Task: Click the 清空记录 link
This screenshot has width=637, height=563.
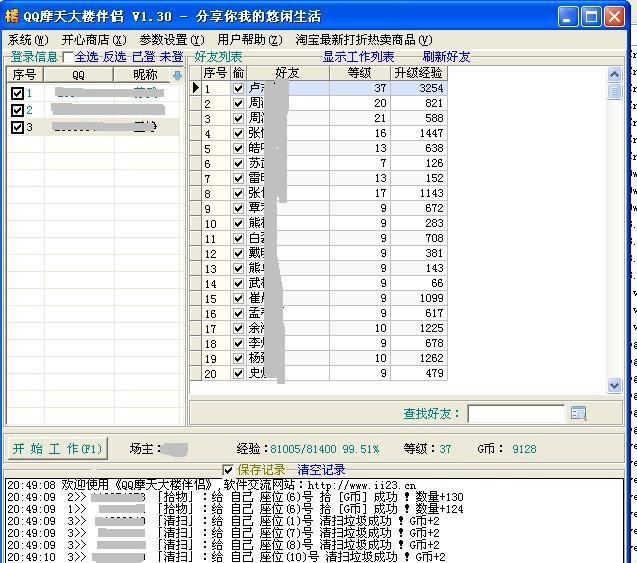Action: coord(321,470)
